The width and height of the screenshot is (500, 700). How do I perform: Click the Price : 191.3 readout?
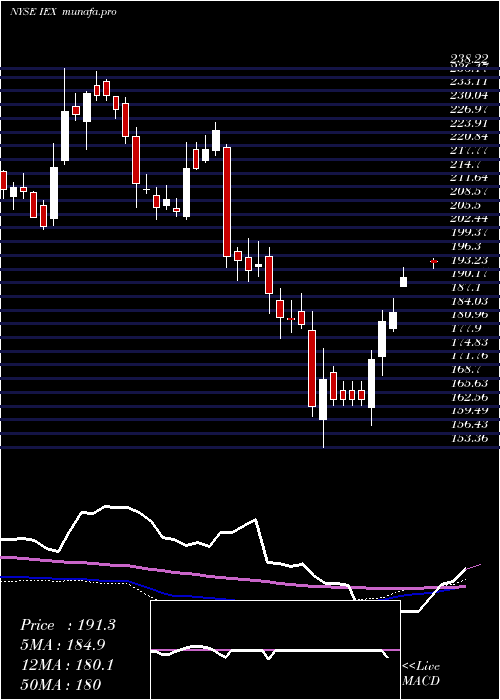pyautogui.click(x=67, y=625)
